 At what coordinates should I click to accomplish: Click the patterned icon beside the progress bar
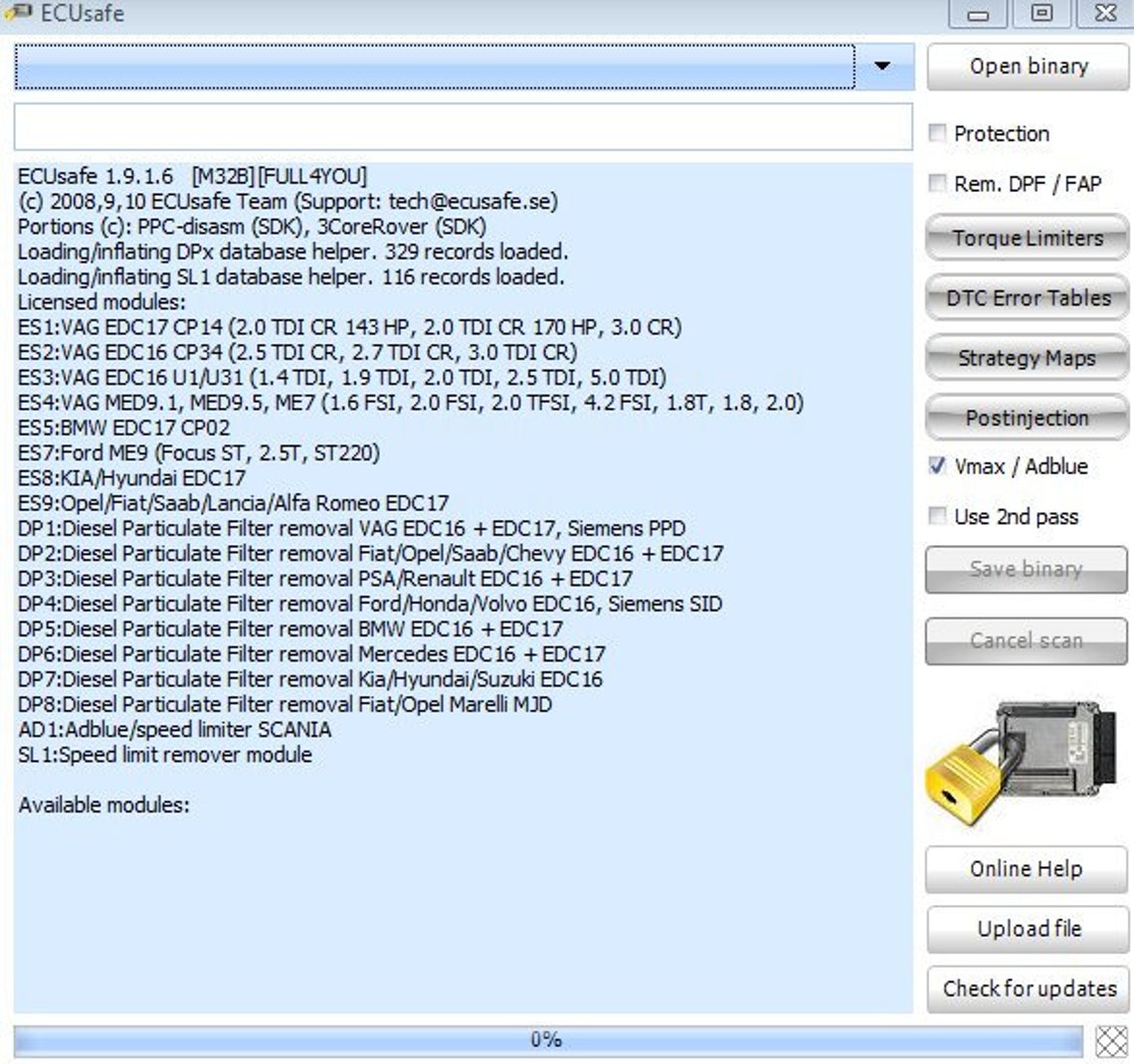click(x=1112, y=1040)
